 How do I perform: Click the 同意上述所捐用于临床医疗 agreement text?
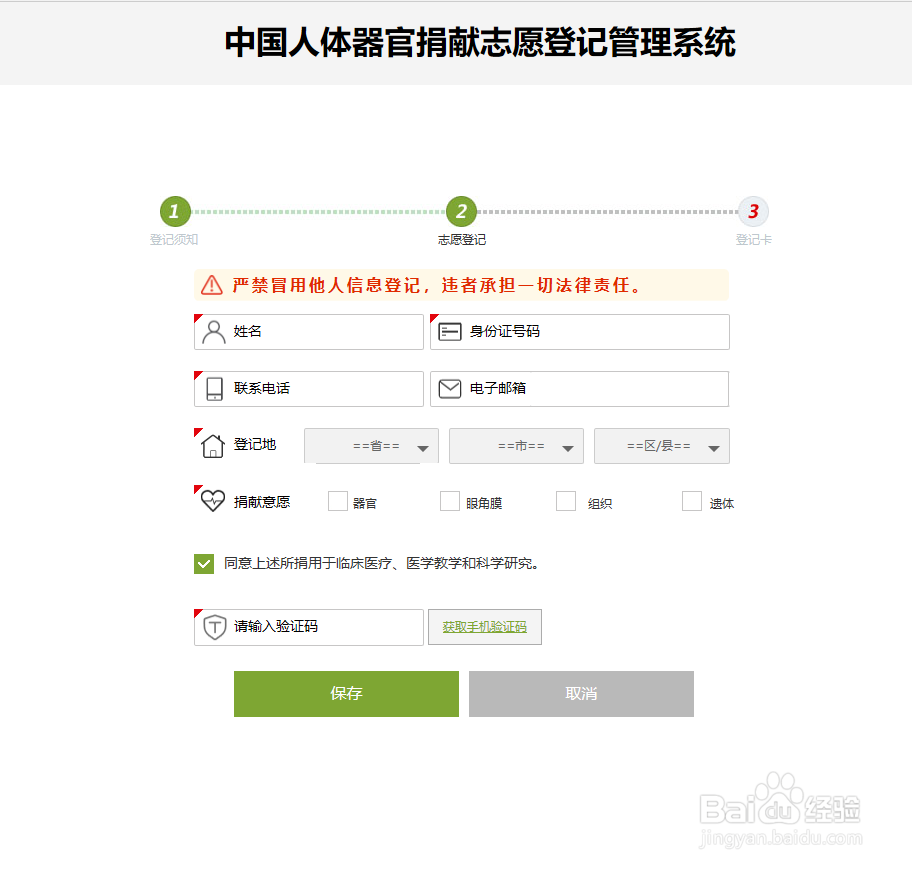pos(382,564)
